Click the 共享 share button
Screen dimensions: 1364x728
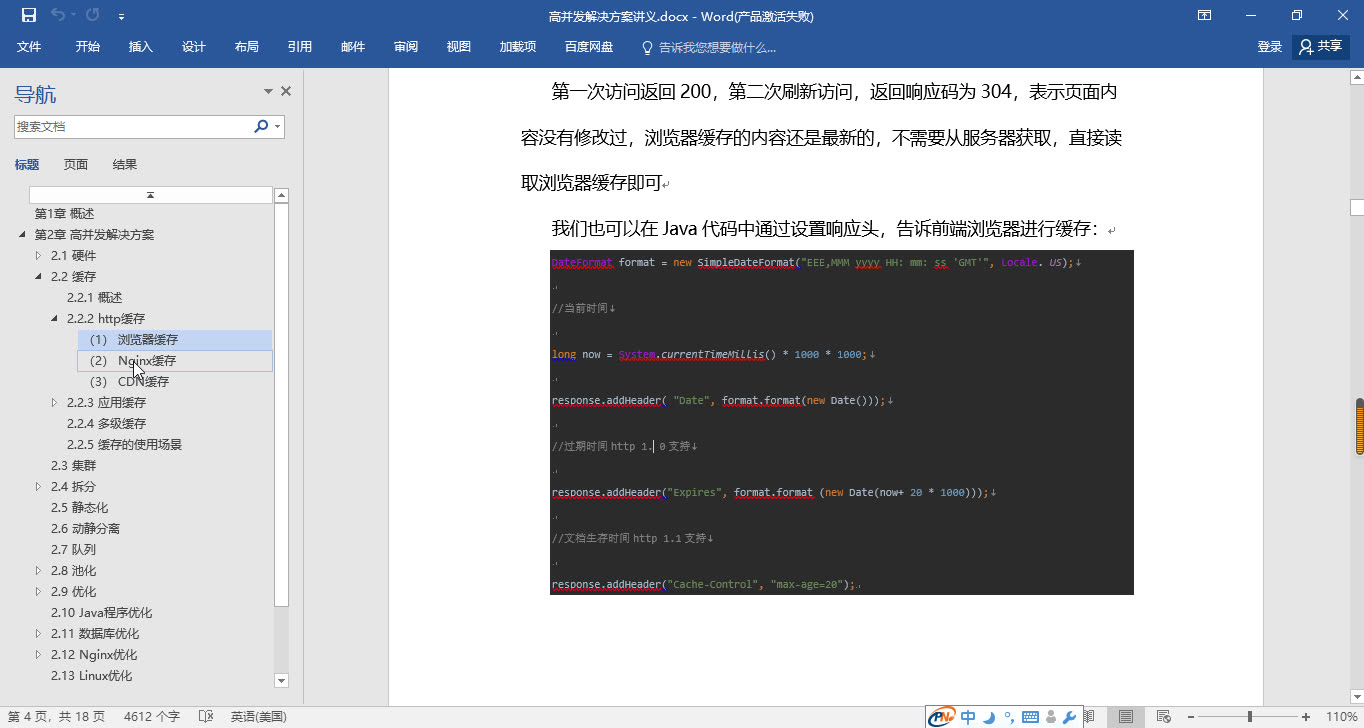pos(1321,47)
